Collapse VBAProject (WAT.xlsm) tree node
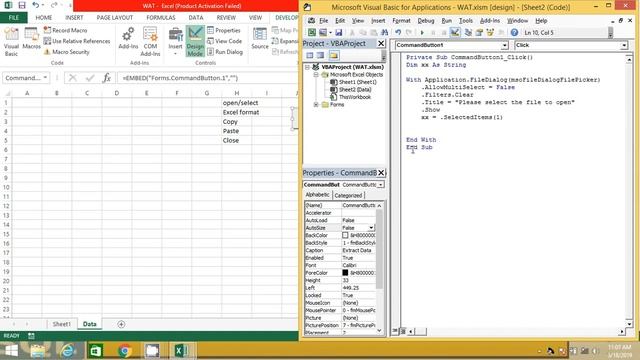The width and height of the screenshot is (640, 360). click(307, 67)
